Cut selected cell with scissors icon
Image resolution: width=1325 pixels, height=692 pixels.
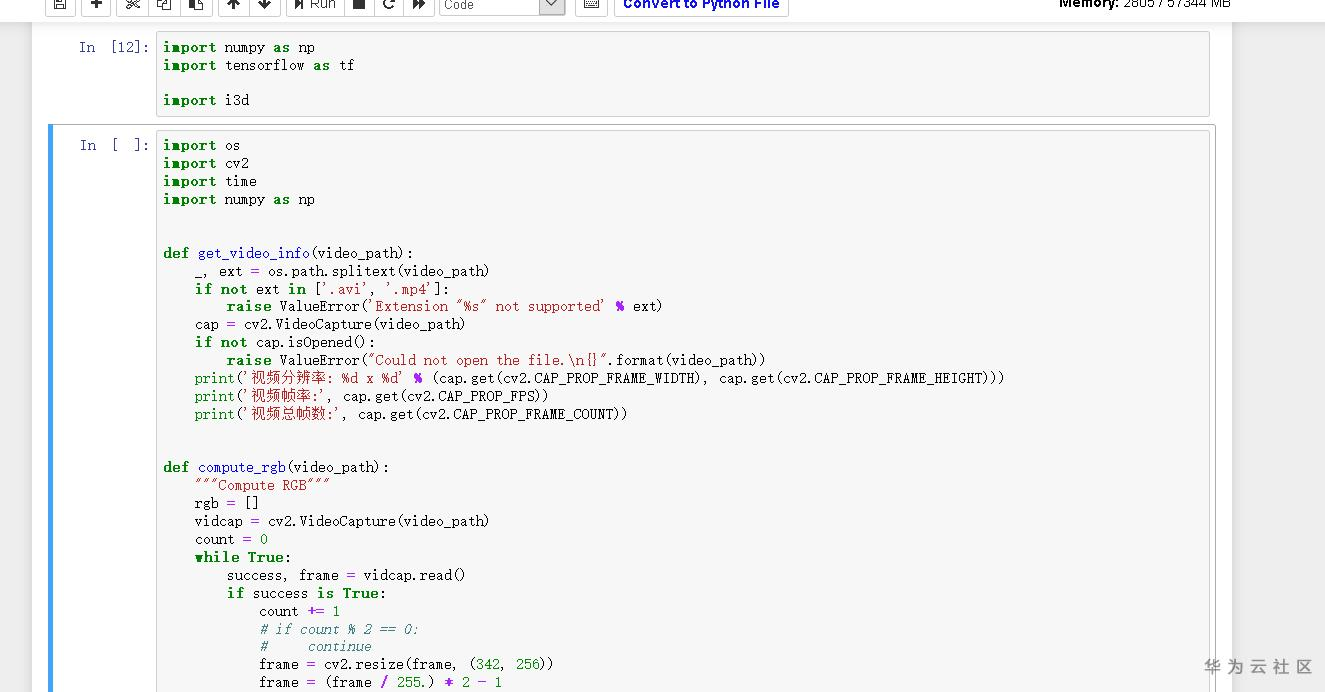(132, 5)
